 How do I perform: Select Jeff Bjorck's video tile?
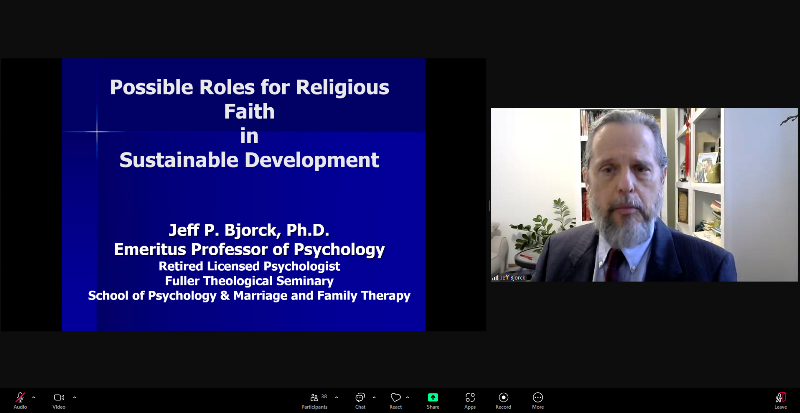coord(644,195)
